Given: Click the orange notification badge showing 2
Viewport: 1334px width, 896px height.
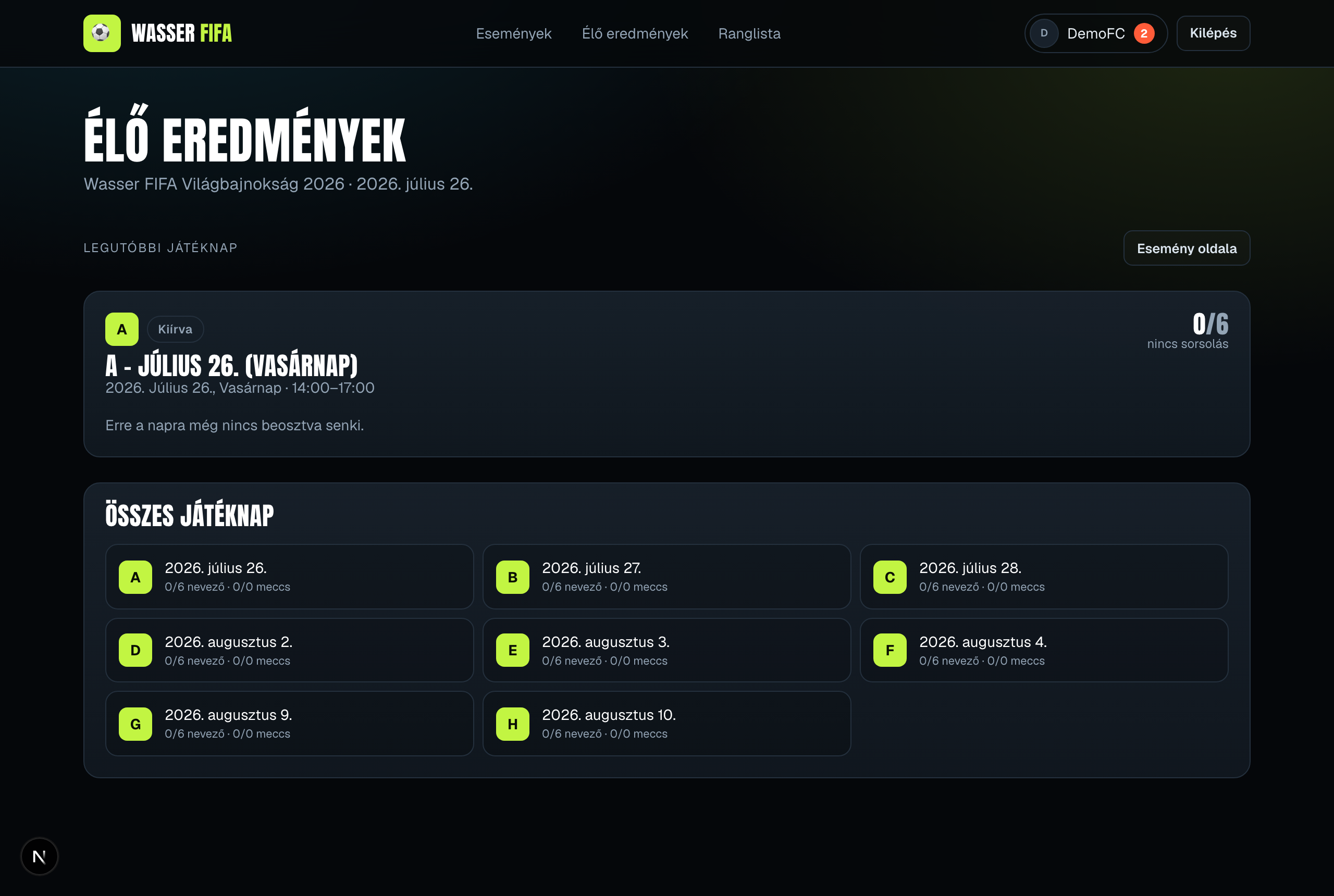Looking at the screenshot, I should (1144, 33).
